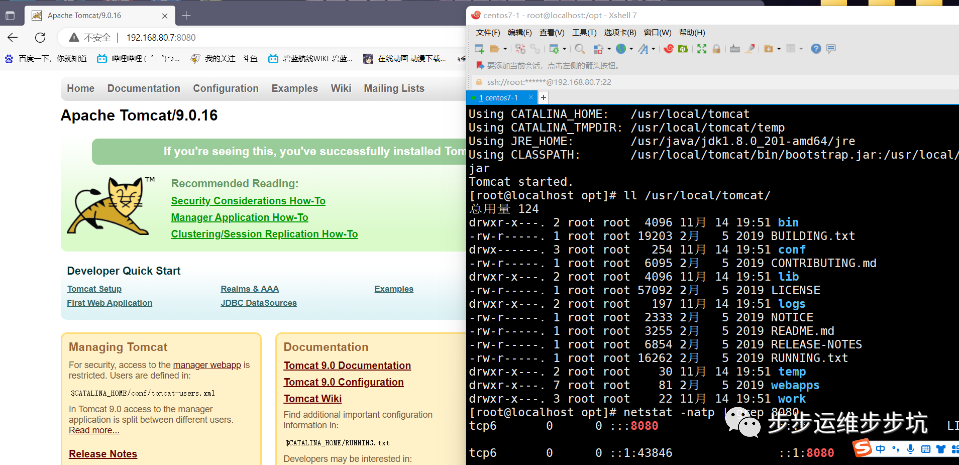Click the red Xshell swirl icon
The height and width of the screenshot is (465, 959).
click(668, 49)
